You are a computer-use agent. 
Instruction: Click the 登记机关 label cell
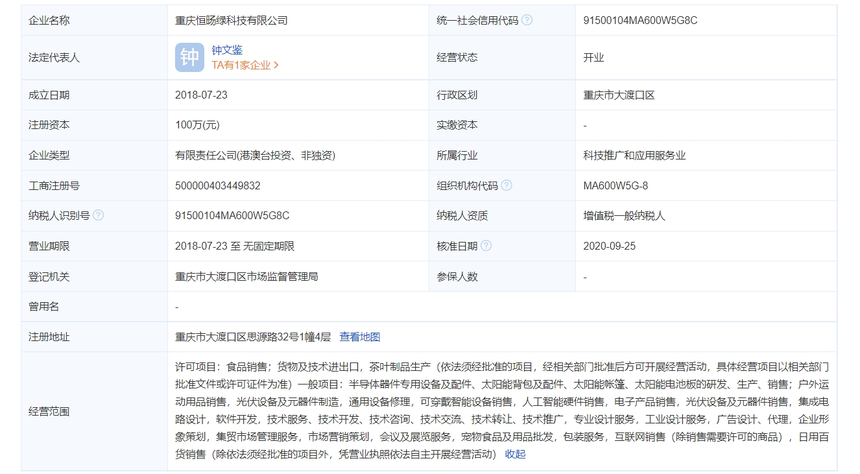pos(94,276)
